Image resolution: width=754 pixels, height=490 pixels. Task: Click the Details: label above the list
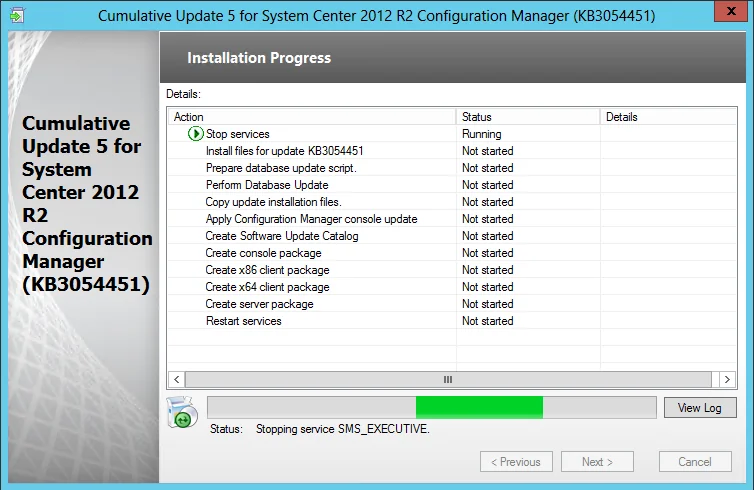pos(183,94)
